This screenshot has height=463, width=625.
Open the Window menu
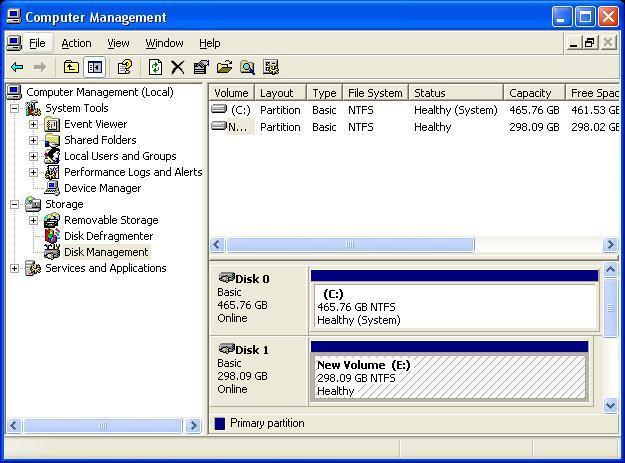[164, 43]
